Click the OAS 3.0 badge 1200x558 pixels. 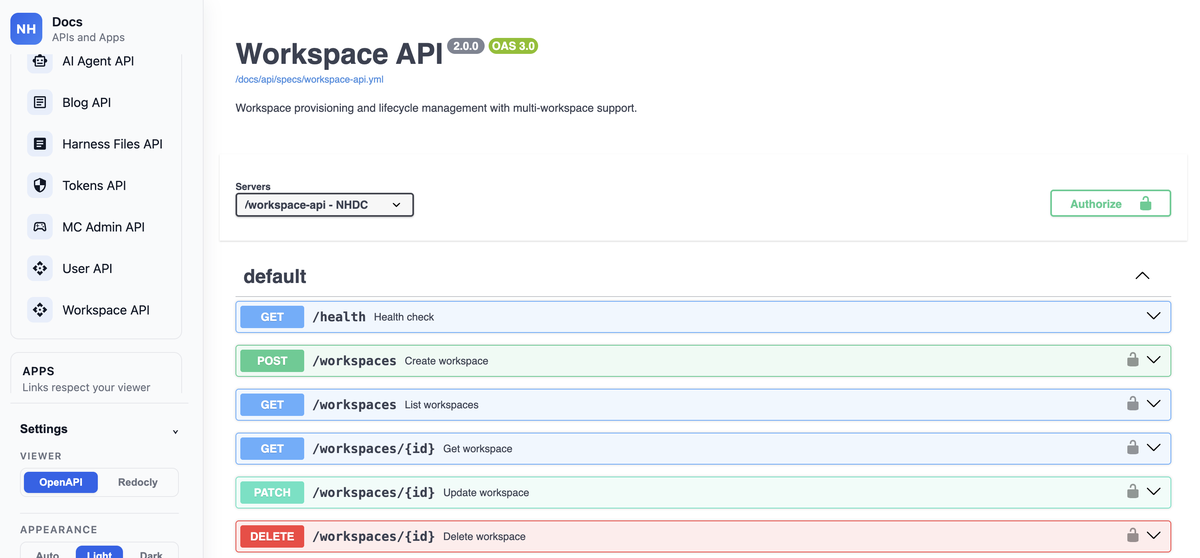click(513, 46)
